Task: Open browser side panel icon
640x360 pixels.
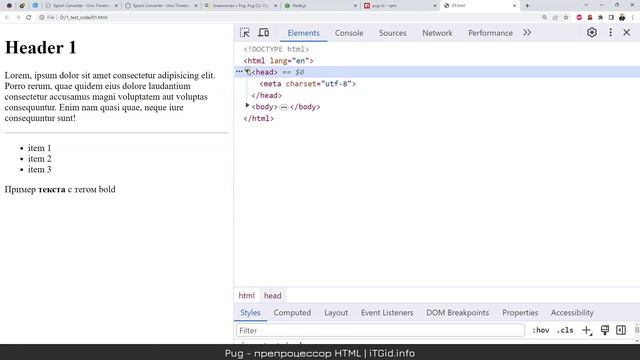Action: (x=611, y=18)
